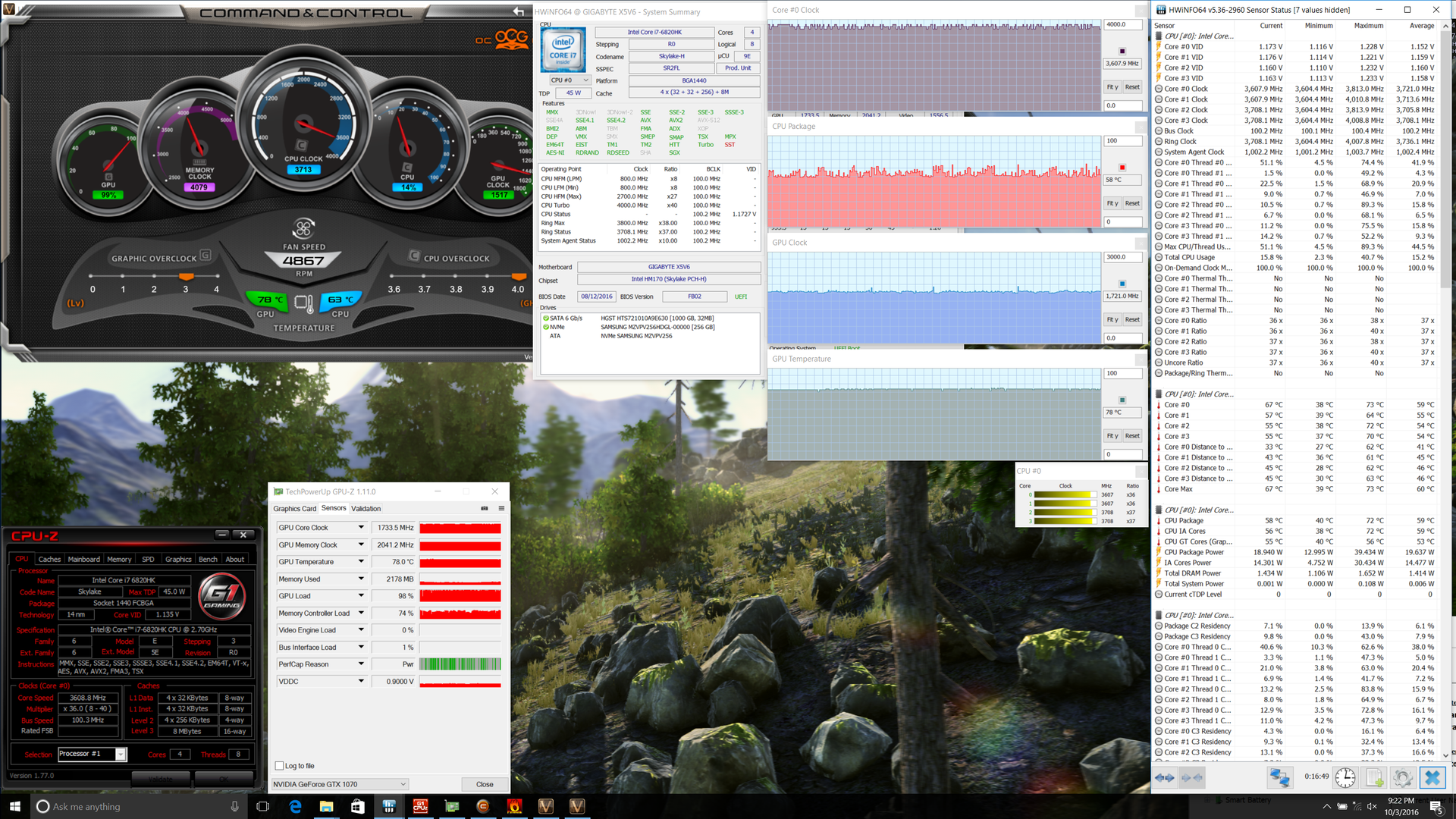Open HWiNFO sensor settings gear icon
This screenshot has height=819, width=1456.
(1403, 777)
